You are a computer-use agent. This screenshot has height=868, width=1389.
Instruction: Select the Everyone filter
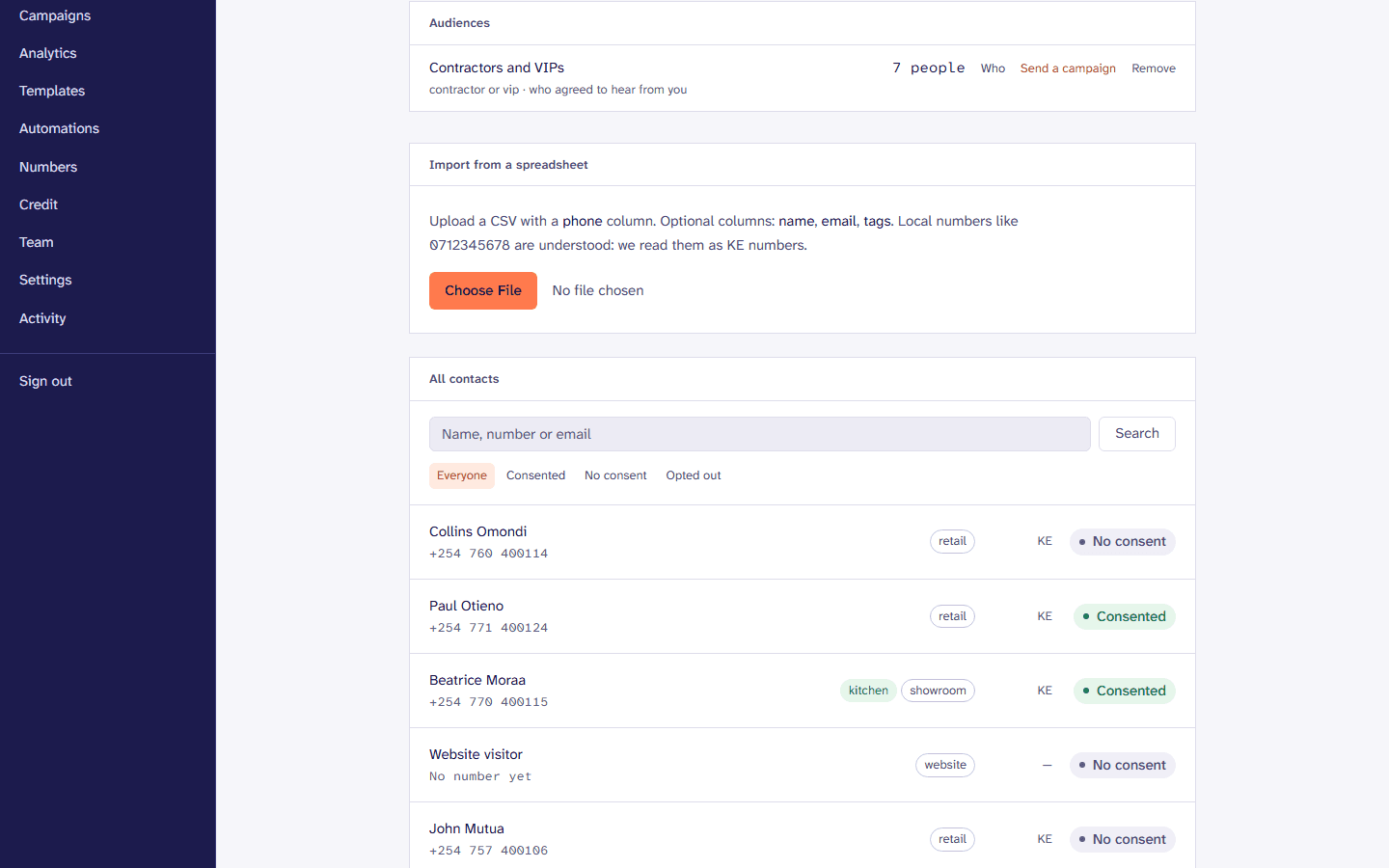[x=462, y=475]
